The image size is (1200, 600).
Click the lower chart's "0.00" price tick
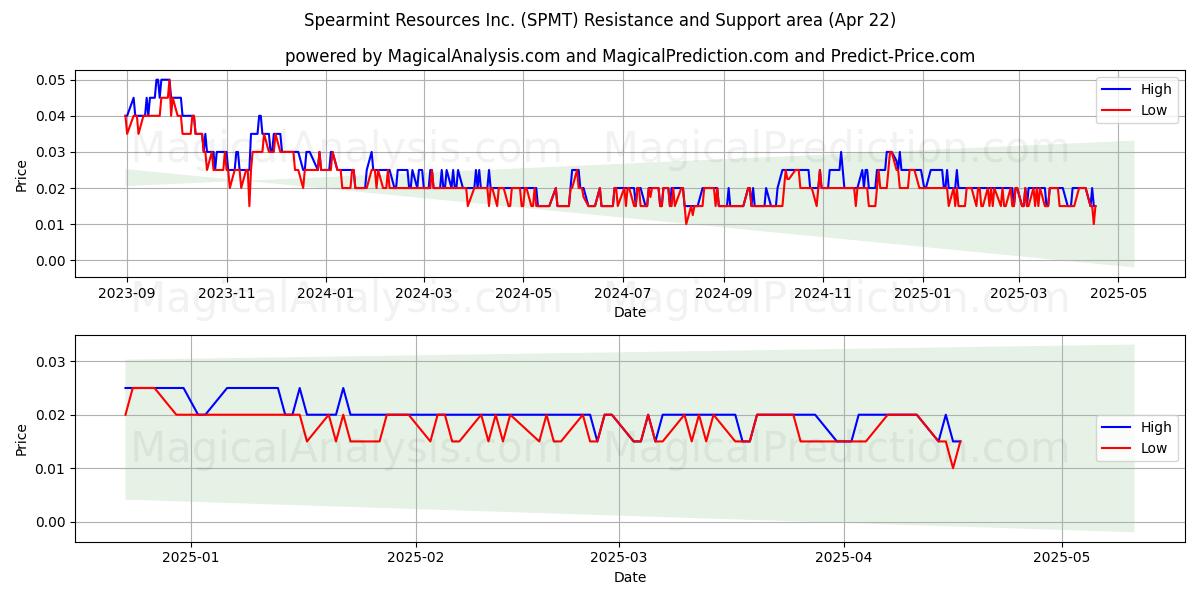click(50, 522)
